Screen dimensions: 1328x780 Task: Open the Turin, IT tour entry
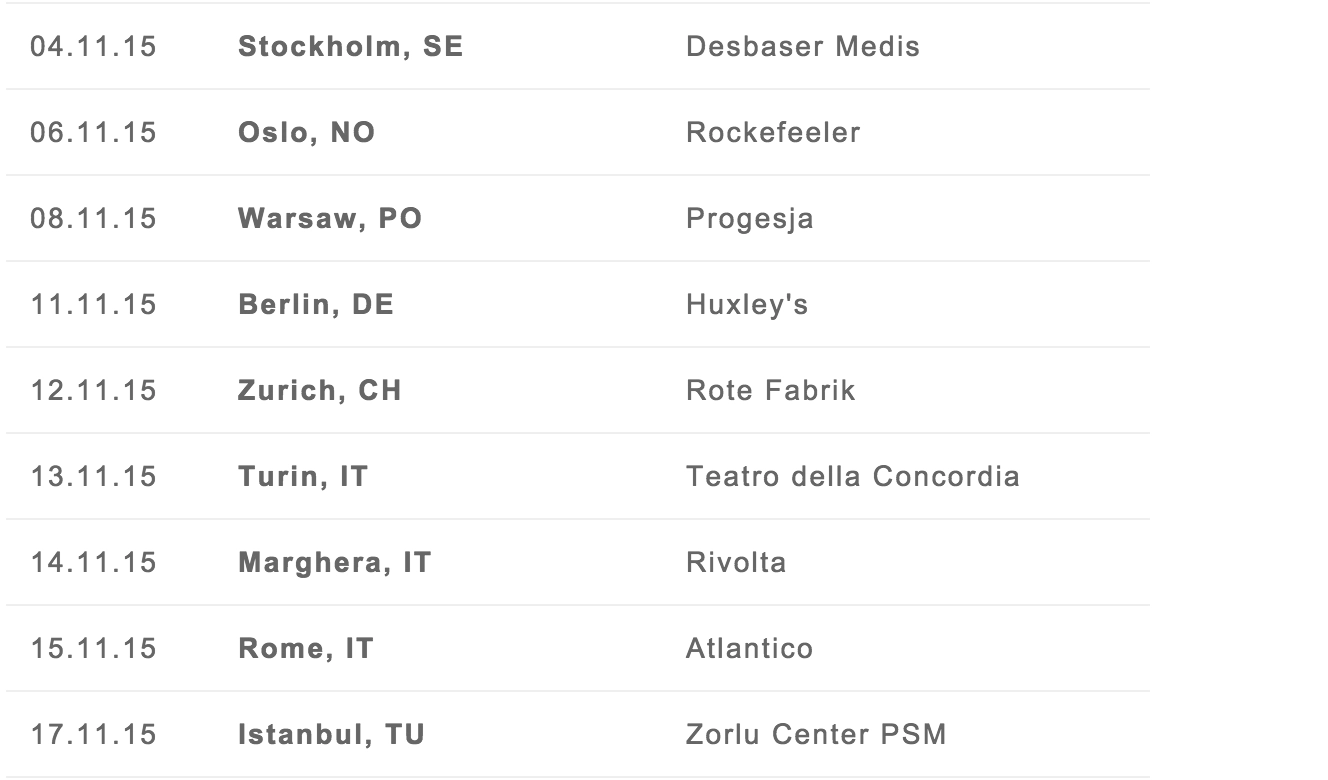pos(578,477)
